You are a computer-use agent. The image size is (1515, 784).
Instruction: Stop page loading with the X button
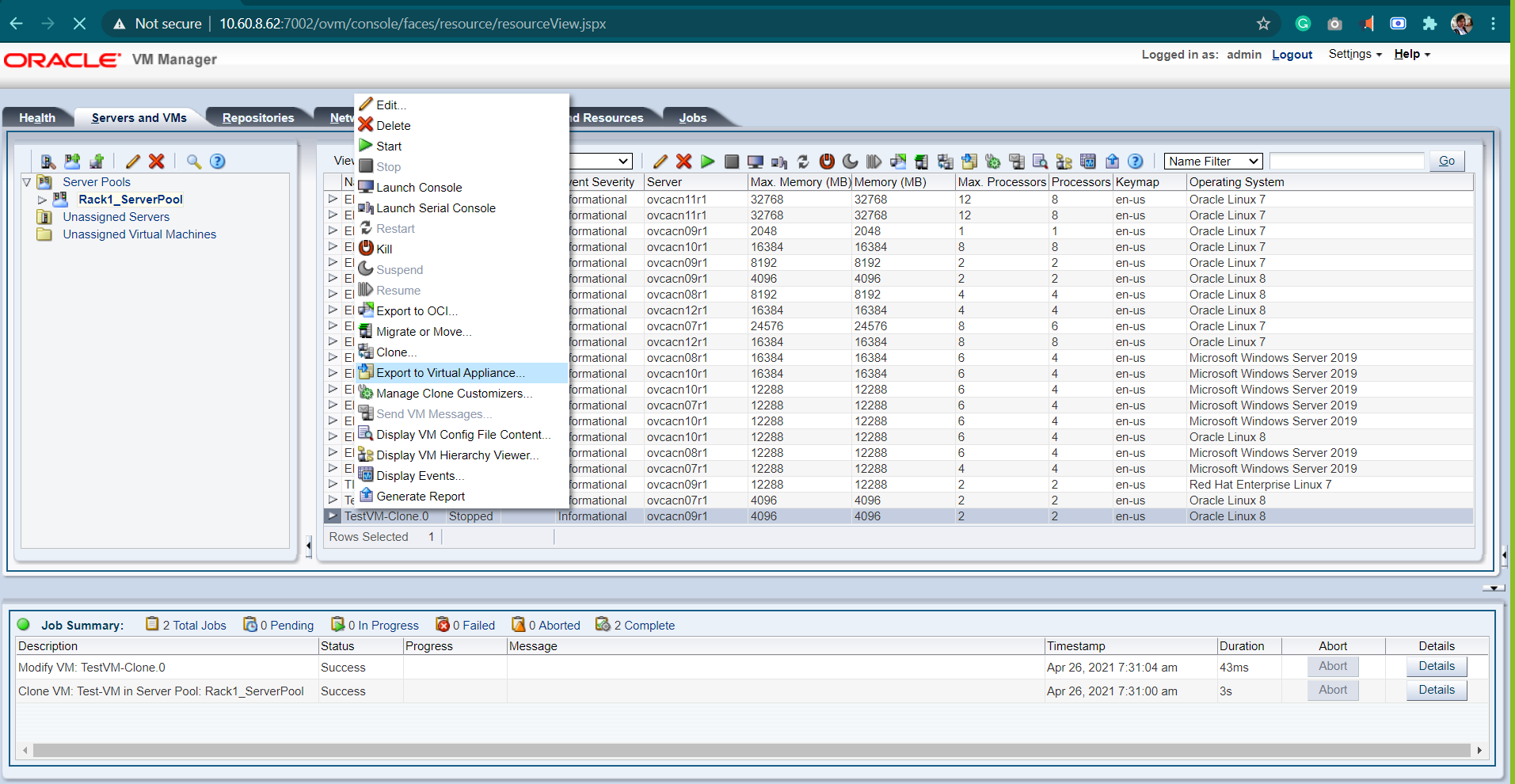79,24
